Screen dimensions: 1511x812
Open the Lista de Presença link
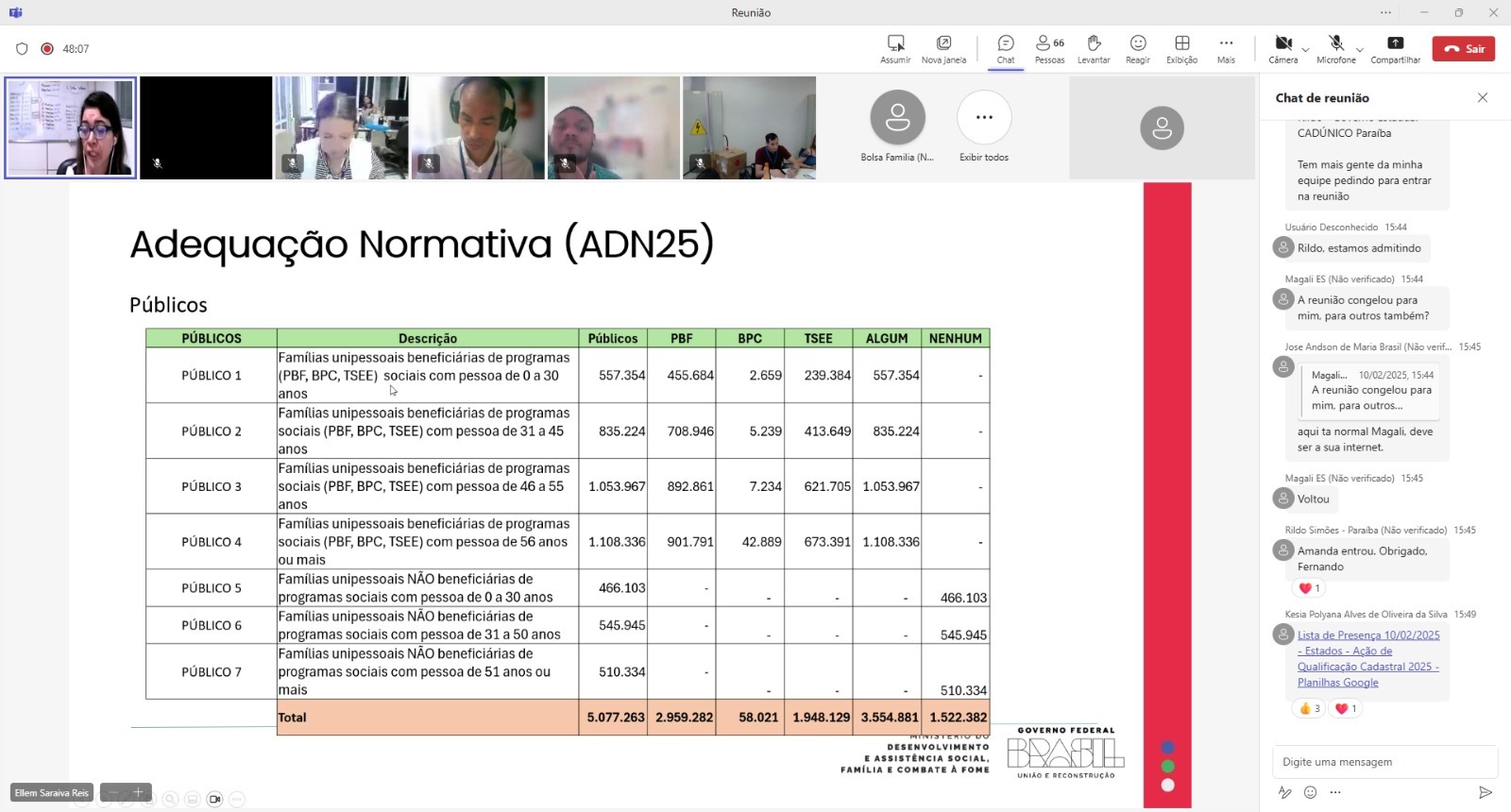coord(1367,658)
